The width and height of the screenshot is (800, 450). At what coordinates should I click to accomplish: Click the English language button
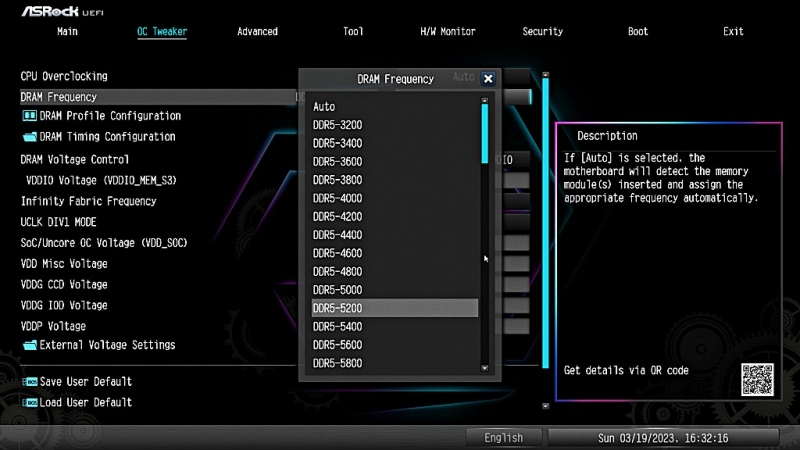point(503,438)
